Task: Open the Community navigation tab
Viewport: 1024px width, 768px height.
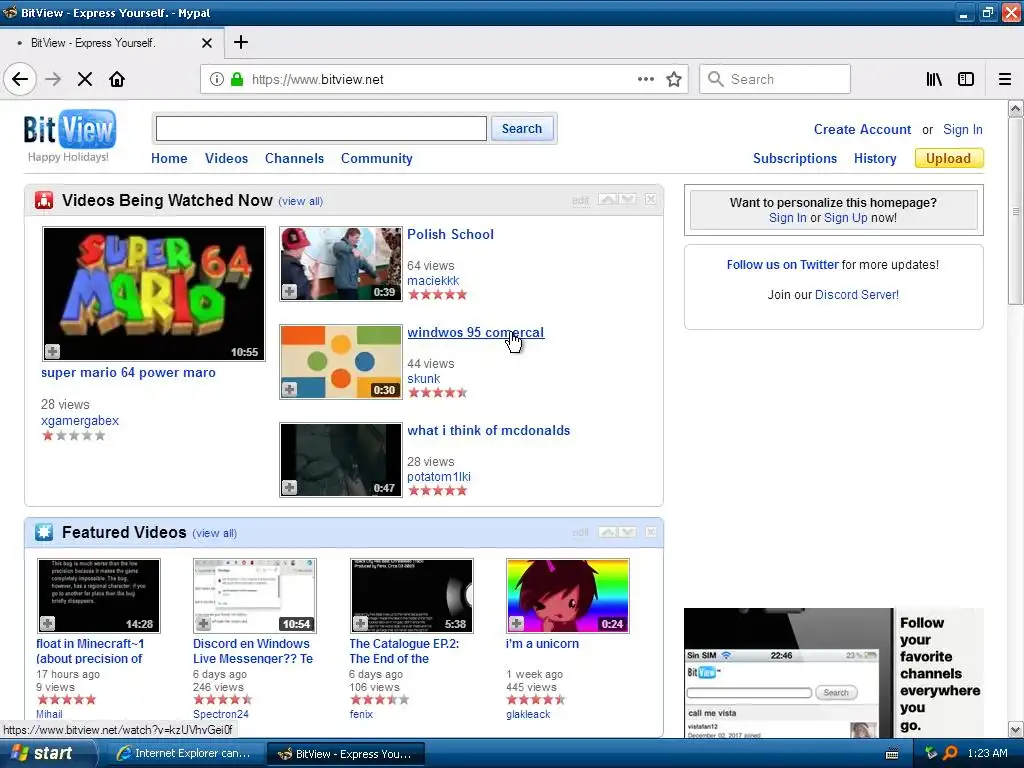Action: (377, 158)
